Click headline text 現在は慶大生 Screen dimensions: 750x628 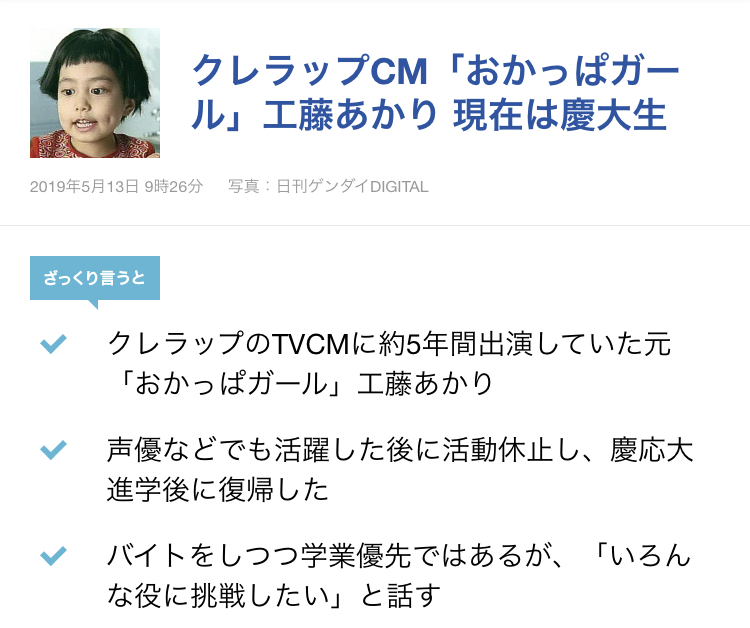click(x=559, y=115)
